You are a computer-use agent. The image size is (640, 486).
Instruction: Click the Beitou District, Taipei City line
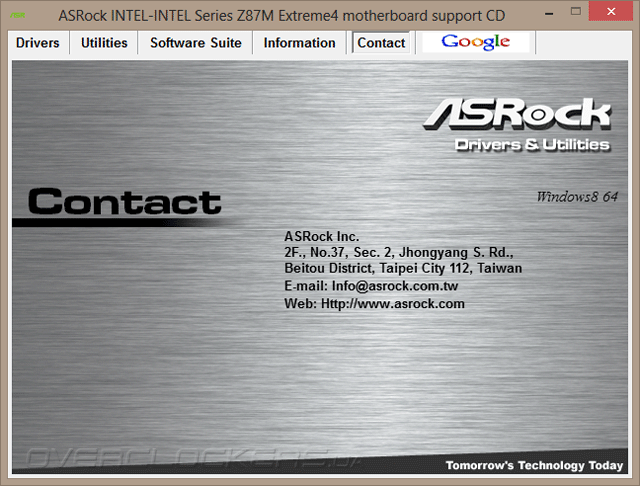tap(403, 269)
